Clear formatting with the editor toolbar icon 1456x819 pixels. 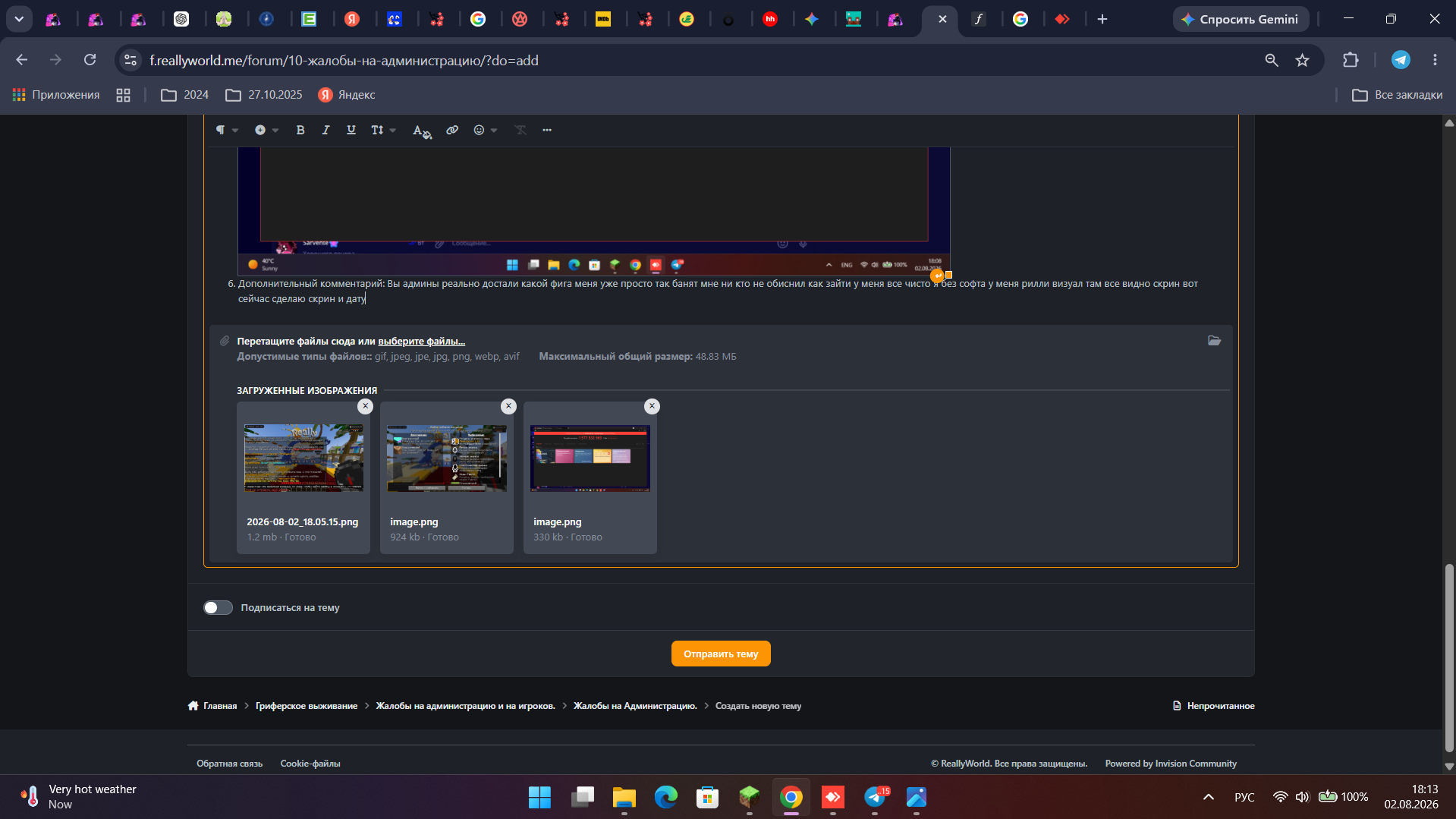520,130
